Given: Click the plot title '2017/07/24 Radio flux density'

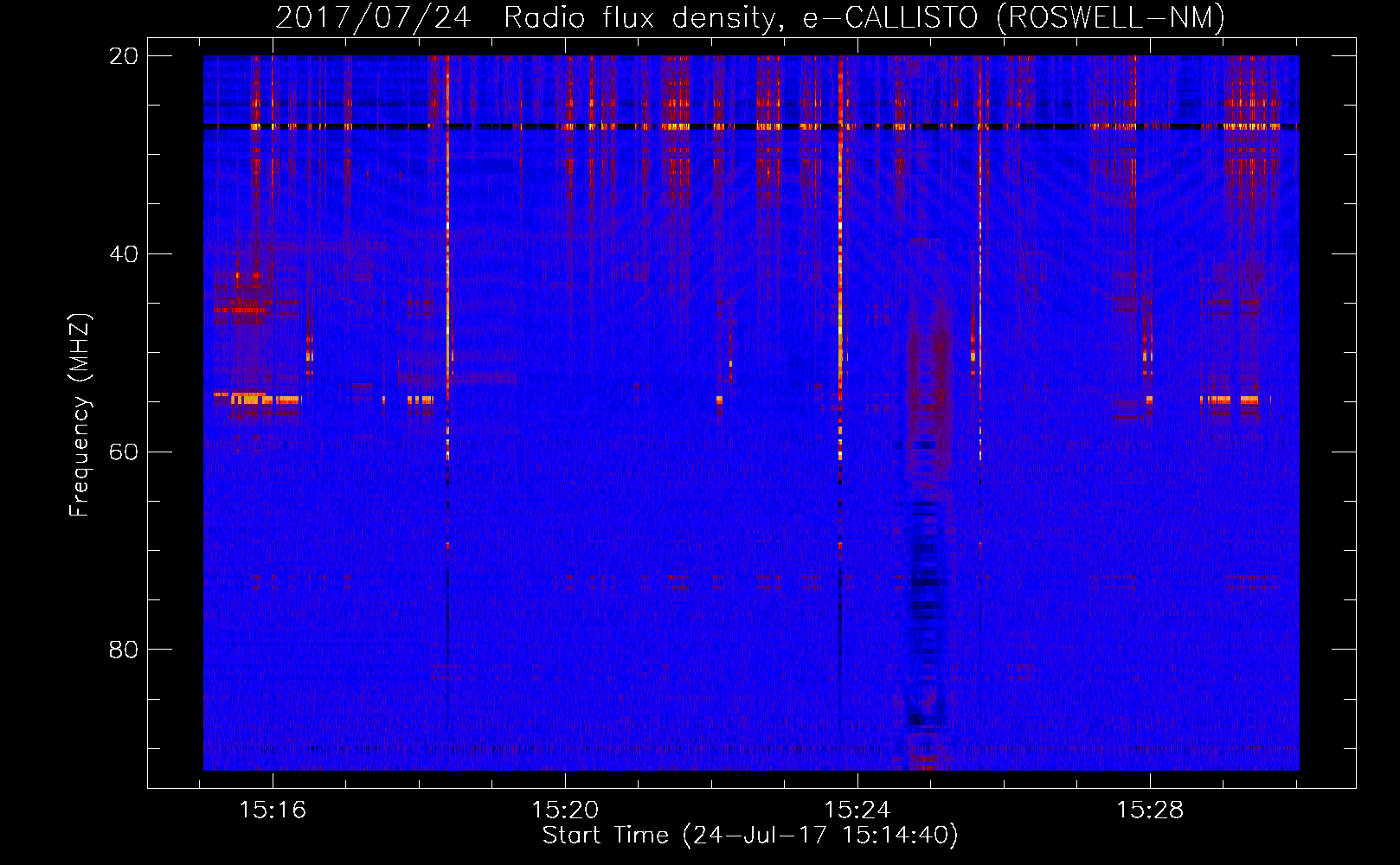Looking at the screenshot, I should pyautogui.click(x=750, y=18).
